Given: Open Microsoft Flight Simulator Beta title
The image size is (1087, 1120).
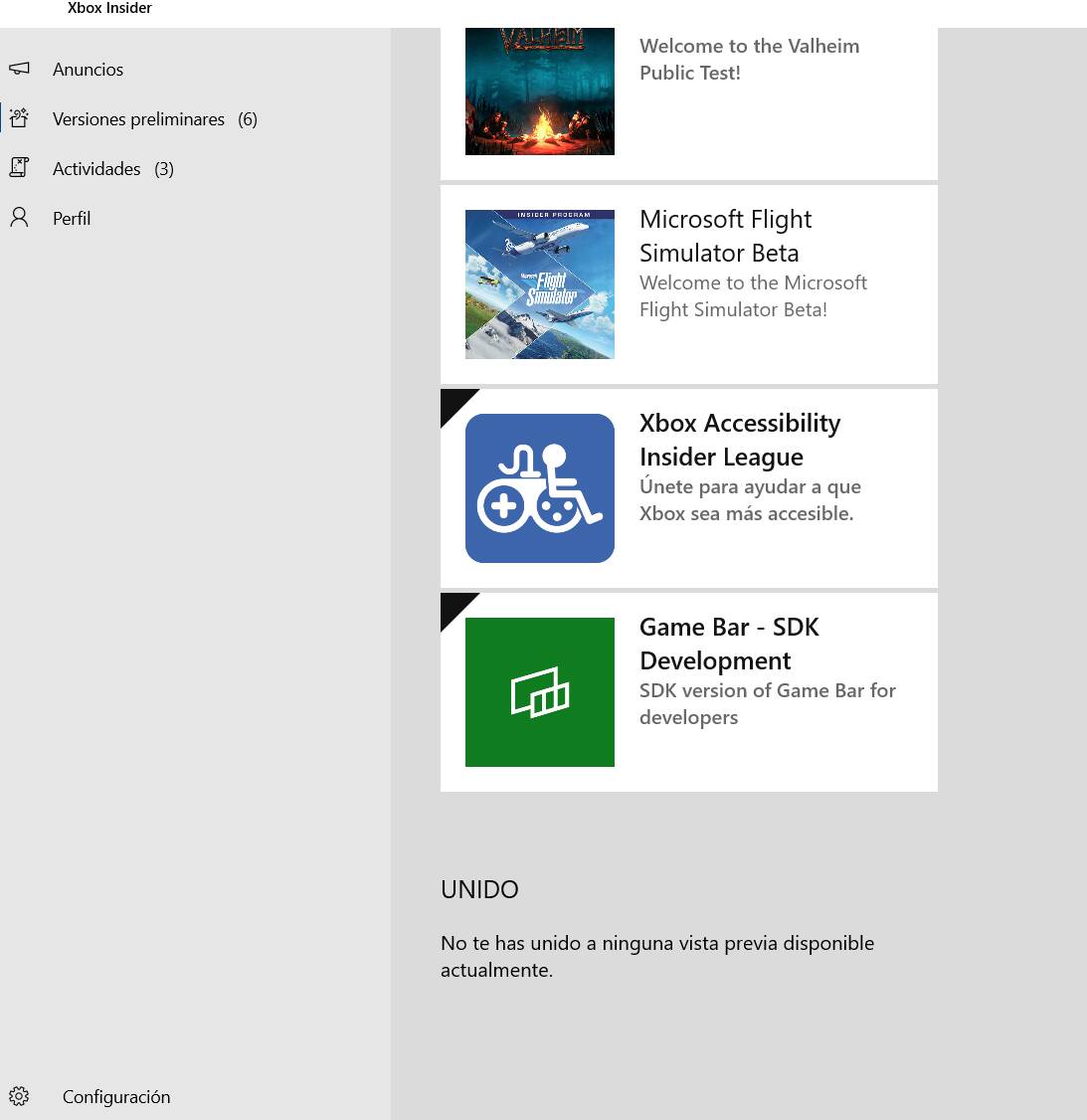Looking at the screenshot, I should 725,236.
